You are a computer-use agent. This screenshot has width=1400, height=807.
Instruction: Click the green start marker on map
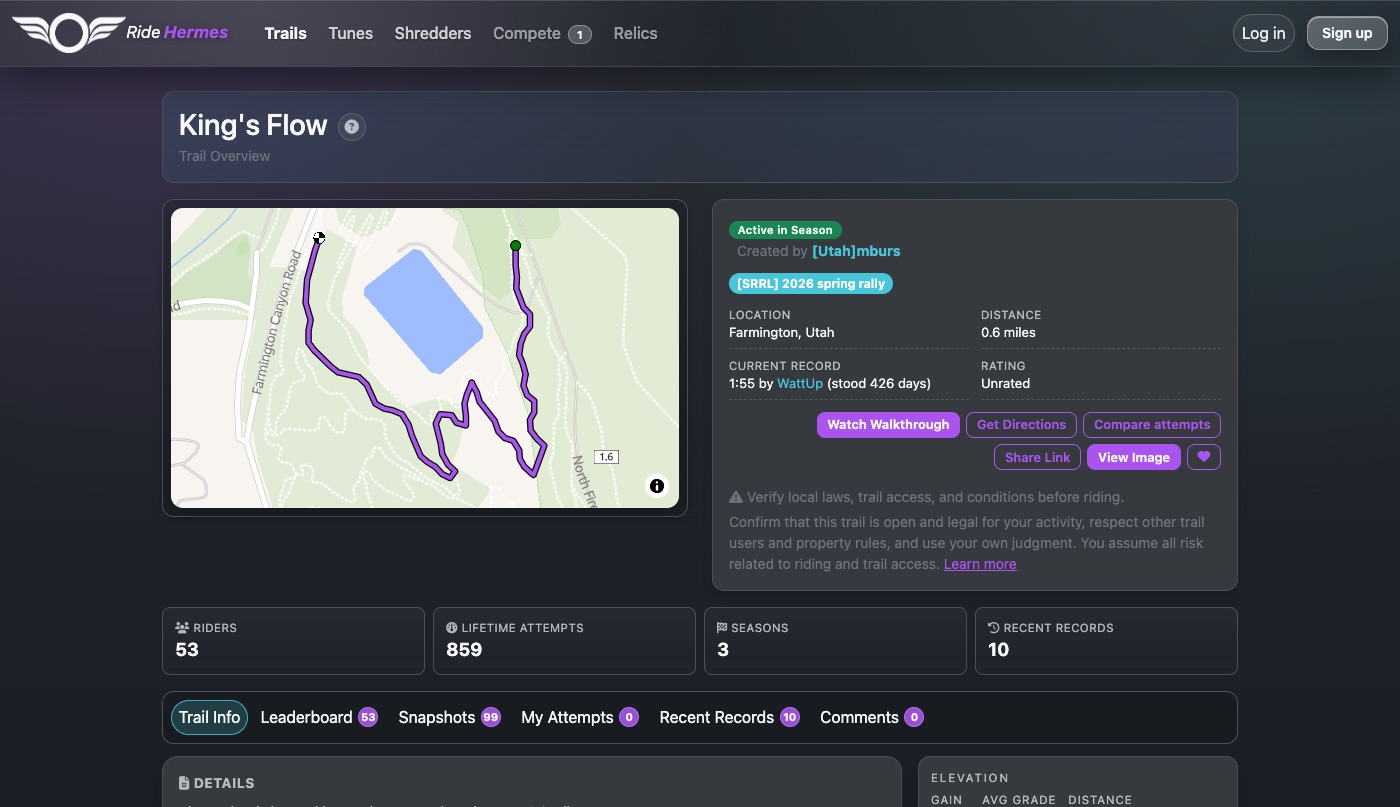coord(515,245)
